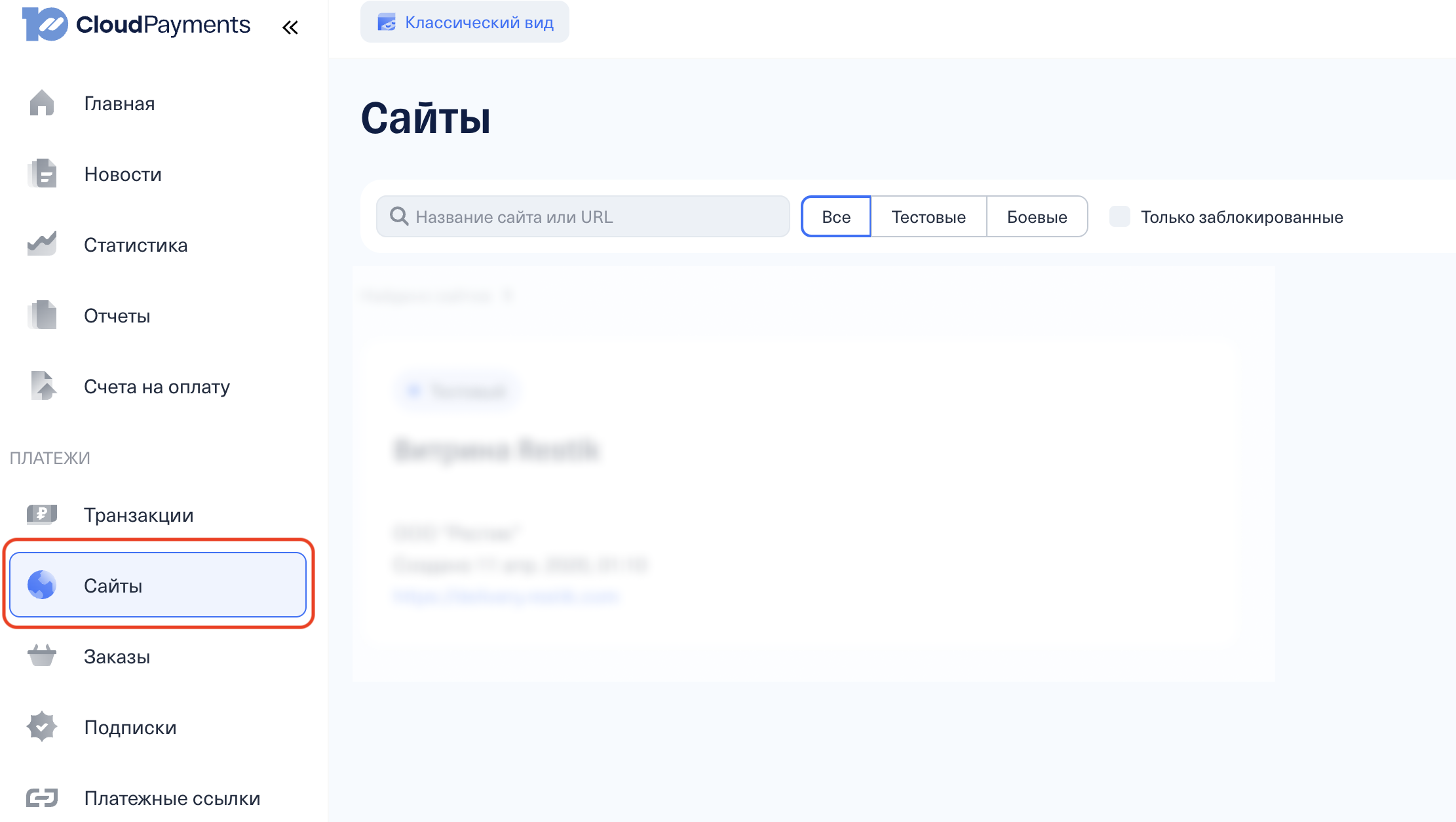Click the Классический вид button
The width and height of the screenshot is (1456, 822).
(x=465, y=22)
